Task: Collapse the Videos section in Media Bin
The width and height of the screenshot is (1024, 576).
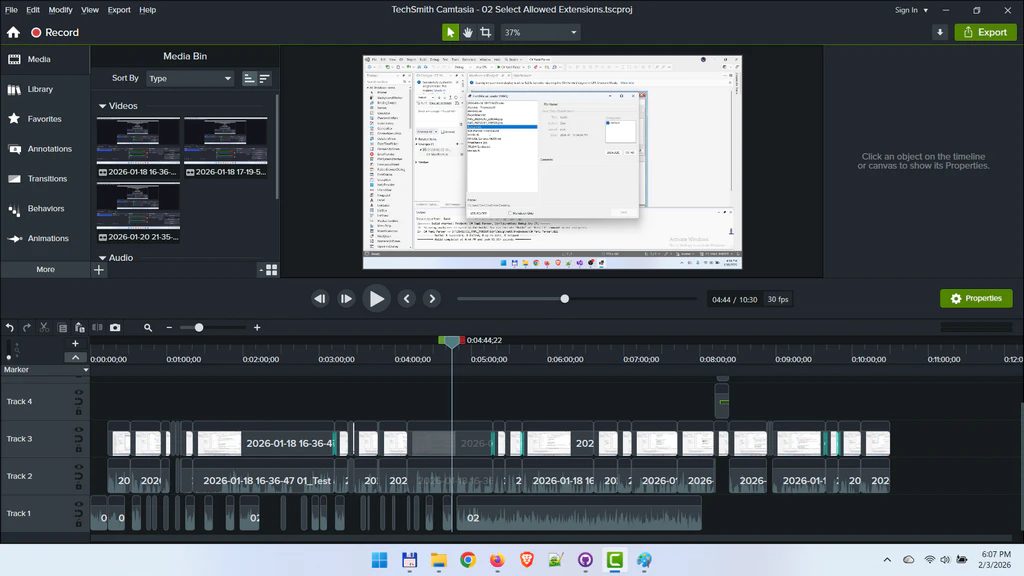Action: pos(104,105)
